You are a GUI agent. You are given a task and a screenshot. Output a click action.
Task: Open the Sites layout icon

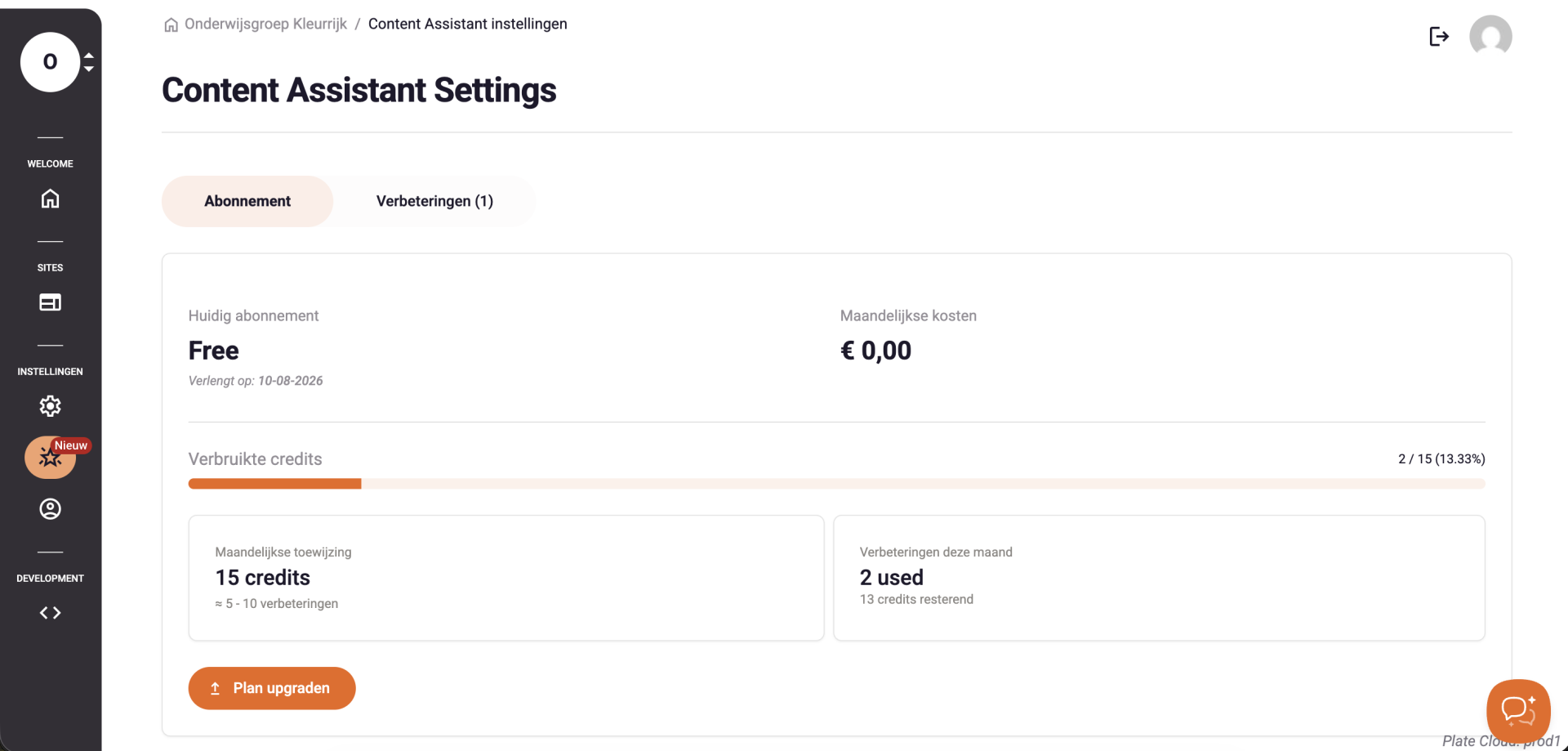click(50, 302)
